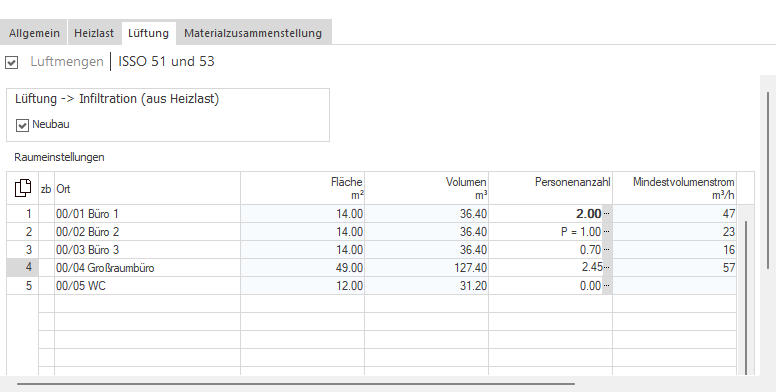This screenshot has height=392, width=776.
Task: Uncheck the Neubau checkbox
Action: point(22,125)
